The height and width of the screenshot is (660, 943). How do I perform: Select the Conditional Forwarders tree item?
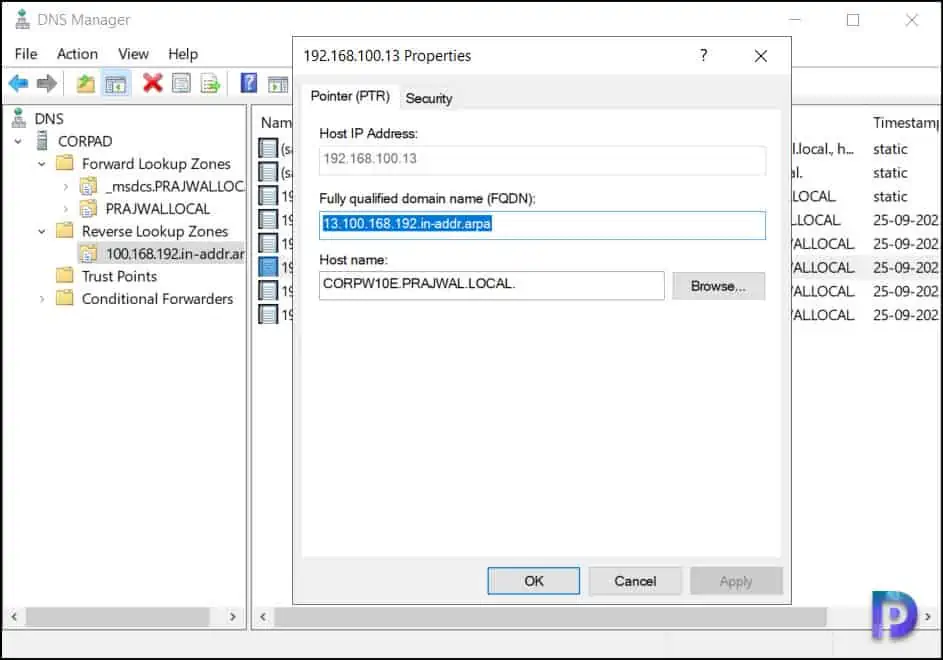pos(157,298)
